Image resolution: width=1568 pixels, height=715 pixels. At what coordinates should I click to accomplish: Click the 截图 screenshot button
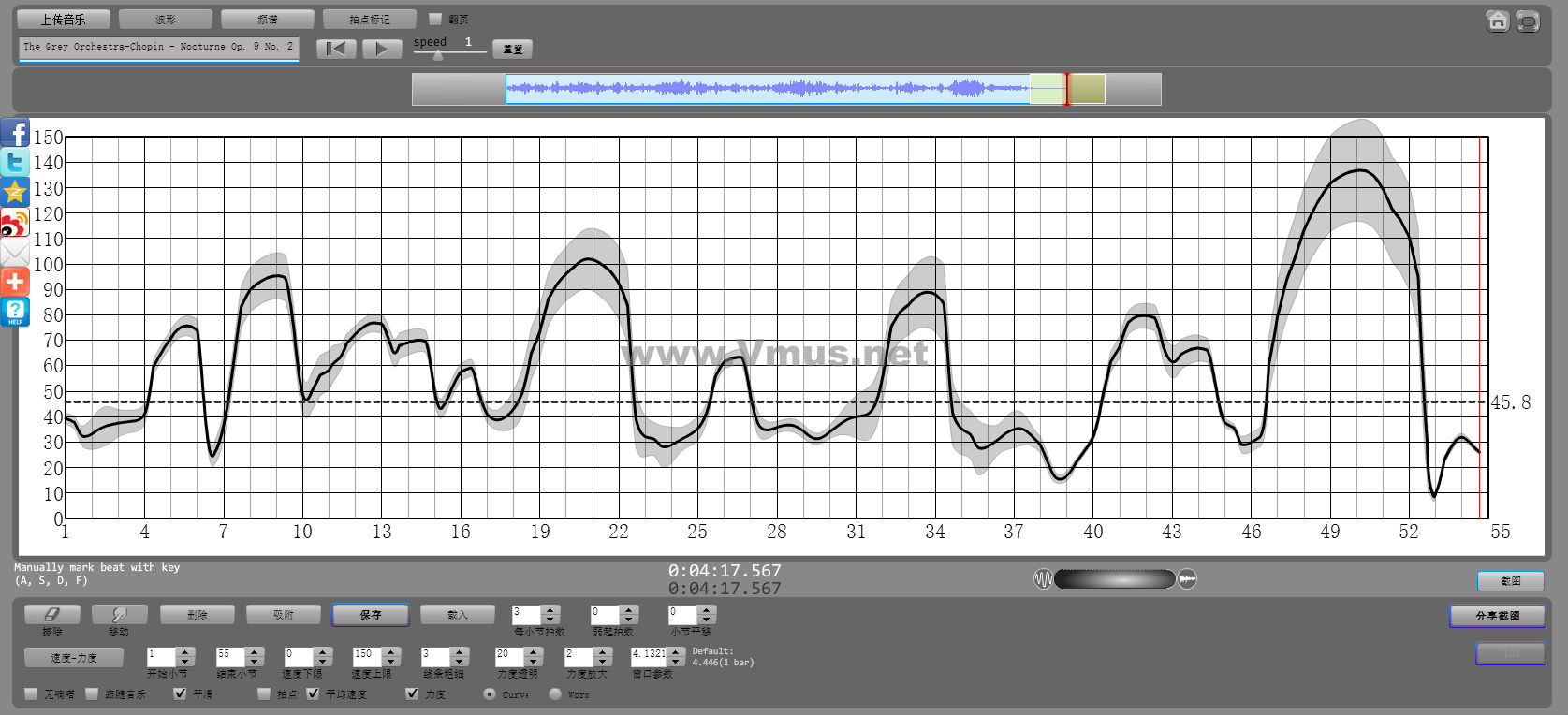pos(1510,581)
